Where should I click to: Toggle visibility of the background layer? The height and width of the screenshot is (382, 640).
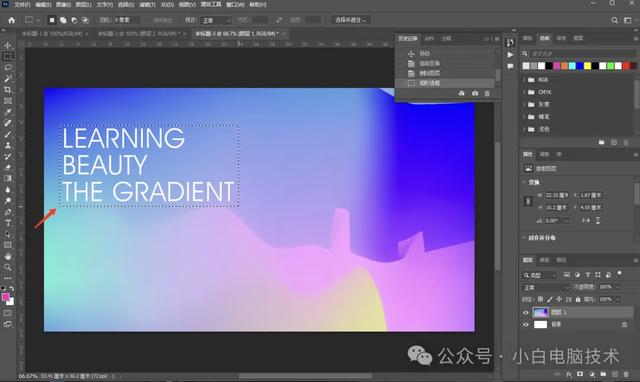click(526, 325)
